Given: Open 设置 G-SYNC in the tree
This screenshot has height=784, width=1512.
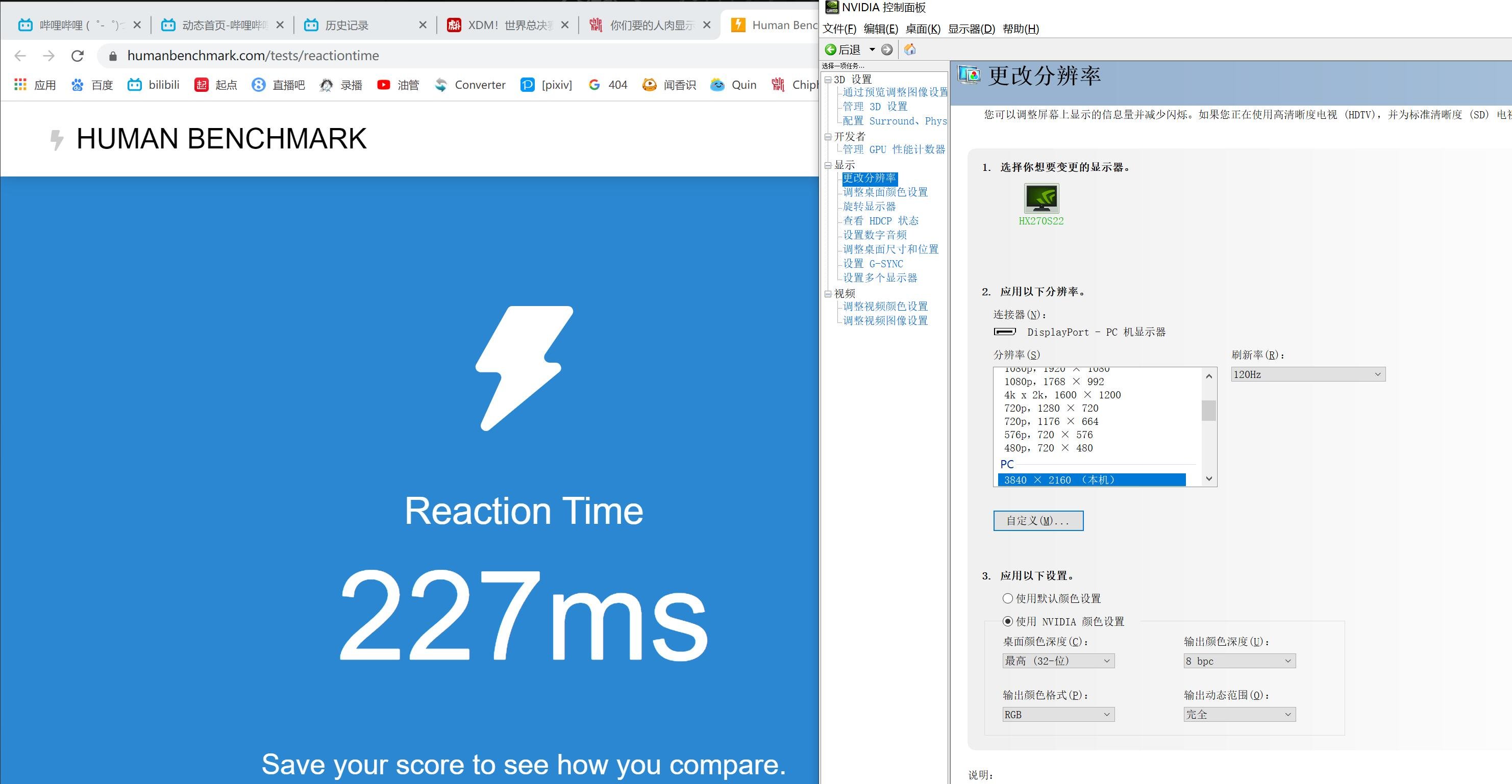Looking at the screenshot, I should (x=873, y=264).
